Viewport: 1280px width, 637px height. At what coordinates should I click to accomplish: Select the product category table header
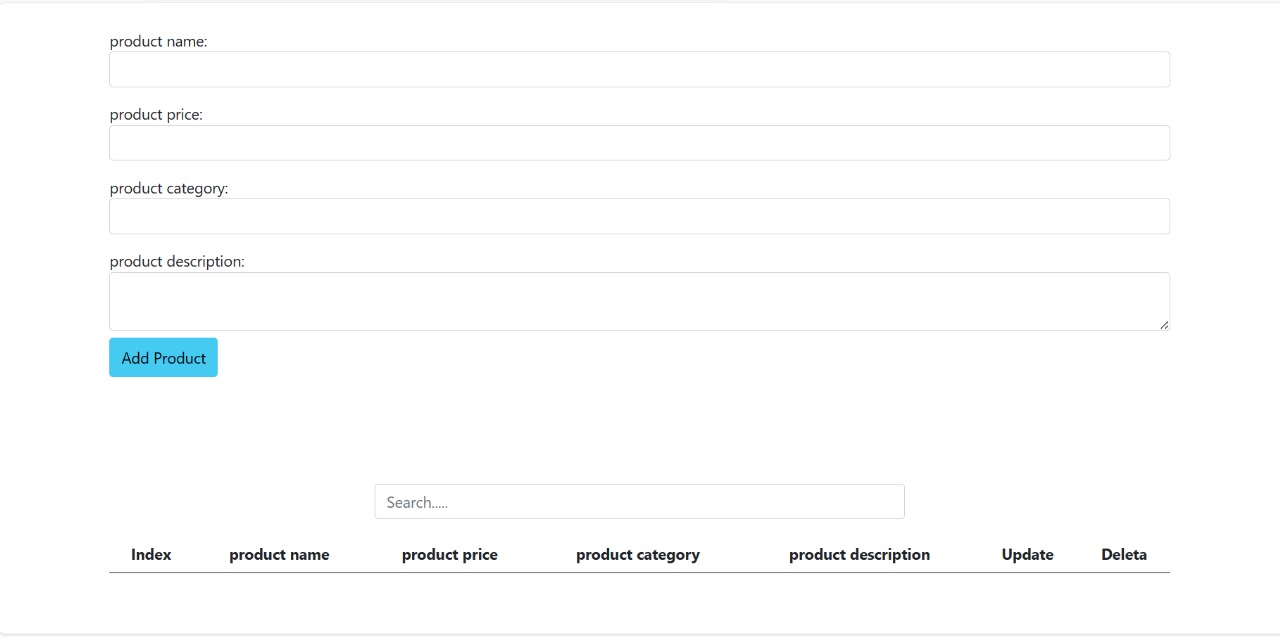638,555
